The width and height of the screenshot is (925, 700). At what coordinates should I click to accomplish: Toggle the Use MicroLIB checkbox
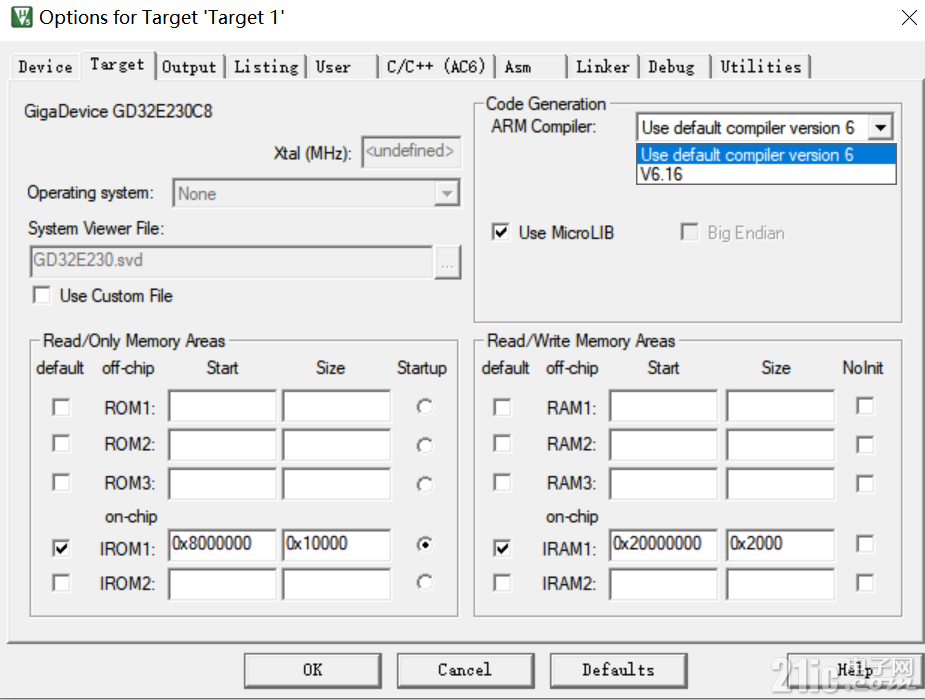(500, 232)
